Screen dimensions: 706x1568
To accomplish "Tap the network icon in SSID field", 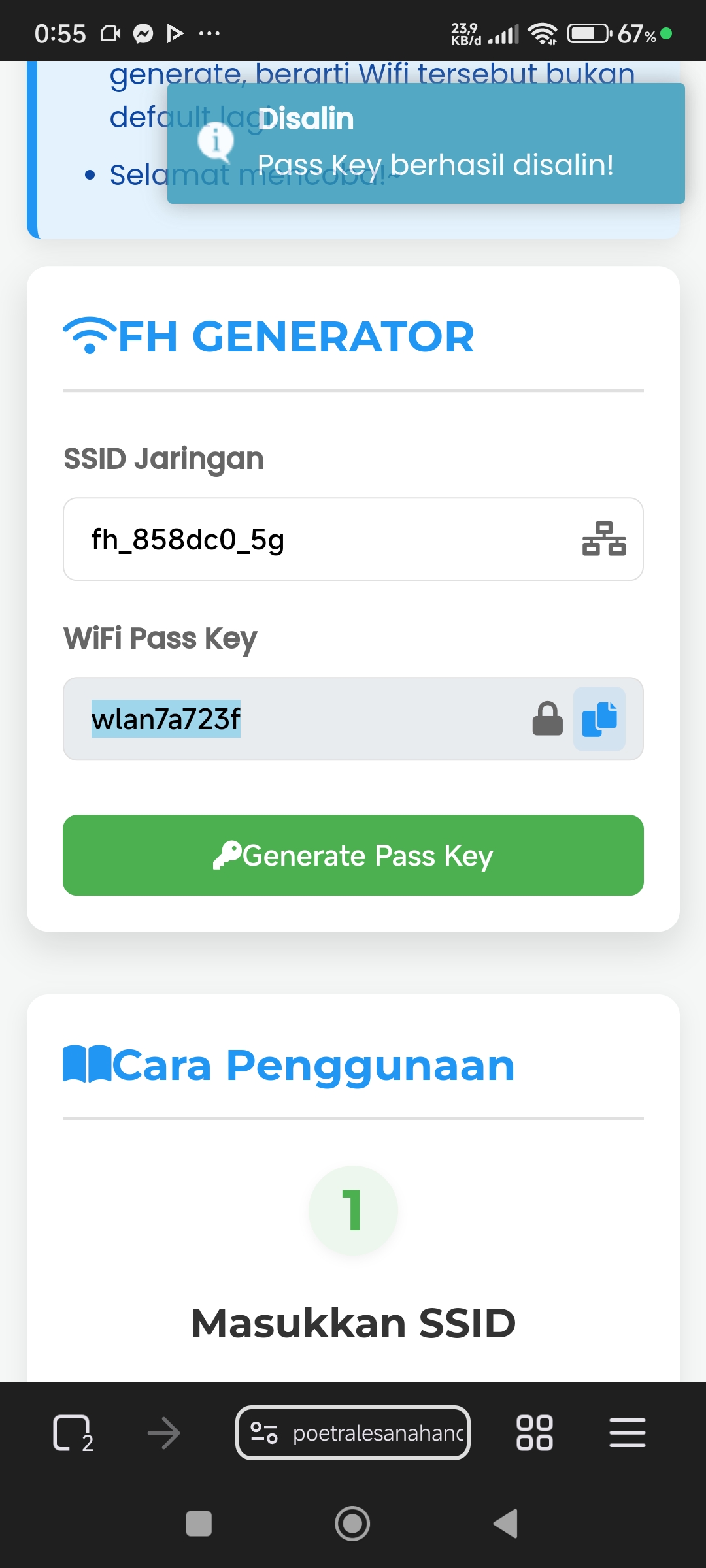I will tap(603, 539).
